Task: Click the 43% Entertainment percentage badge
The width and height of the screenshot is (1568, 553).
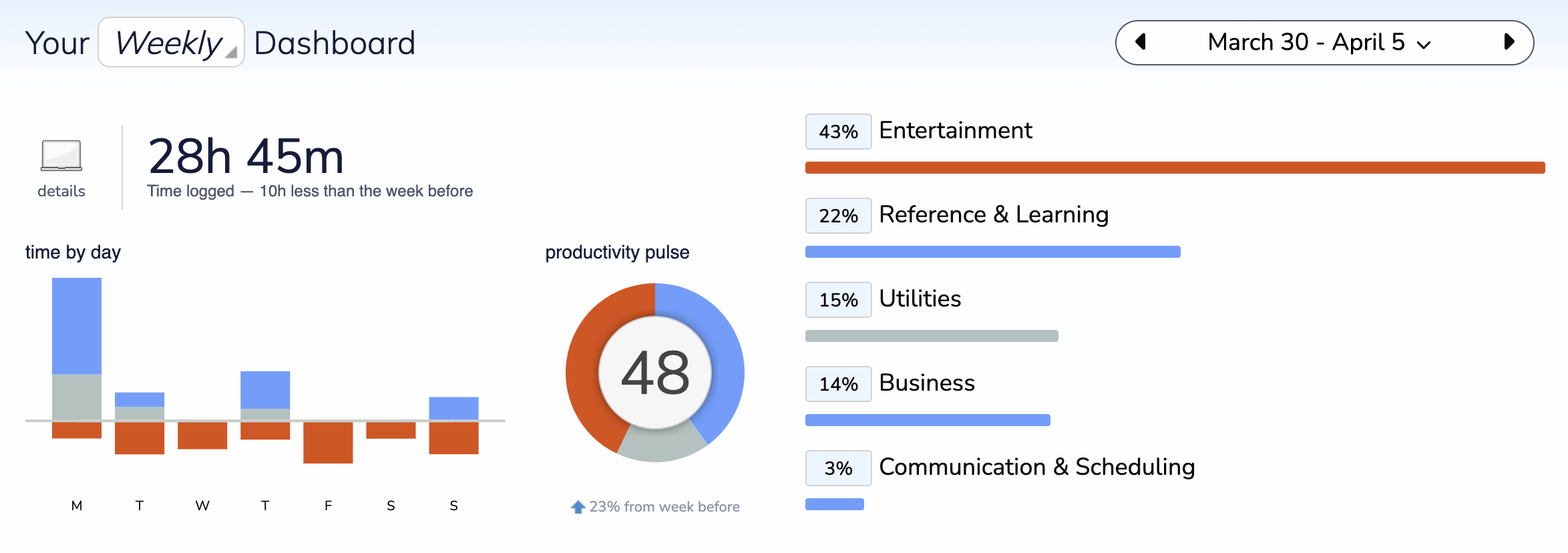Action: [x=838, y=132]
